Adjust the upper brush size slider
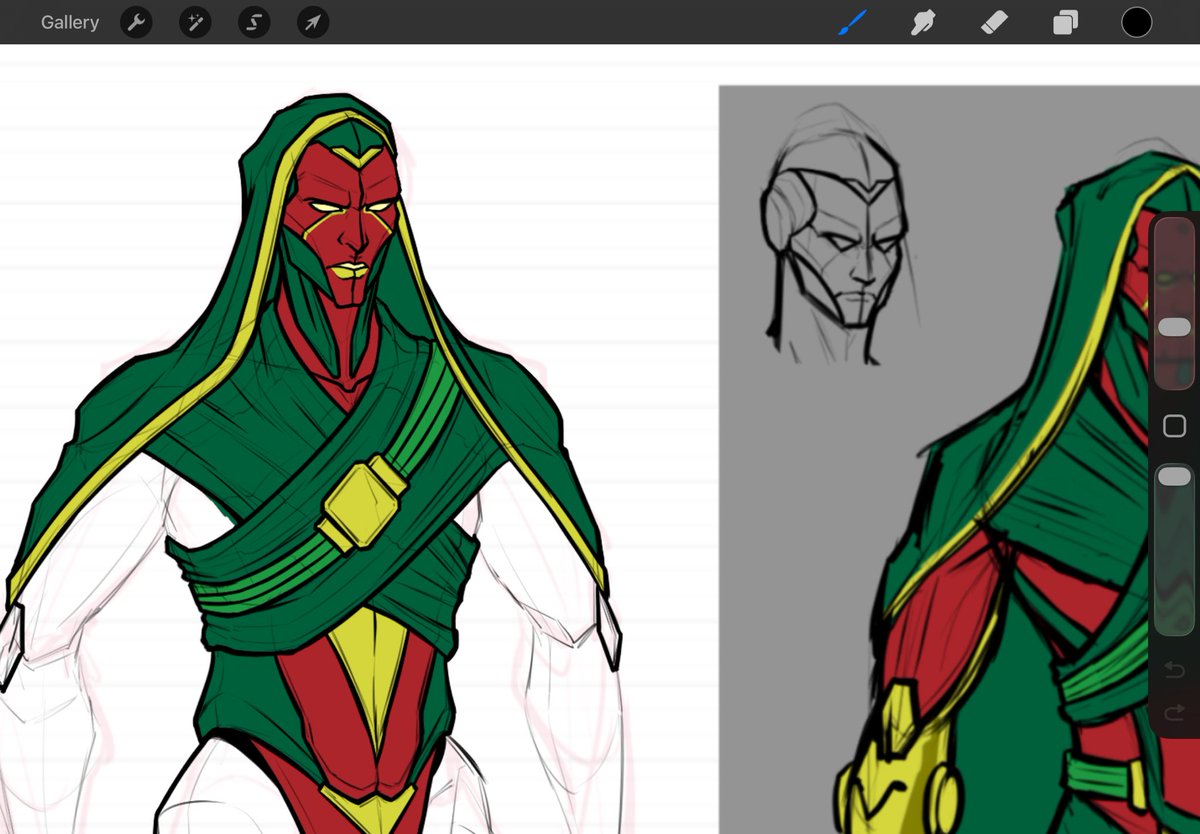The height and width of the screenshot is (834, 1200). (1176, 325)
